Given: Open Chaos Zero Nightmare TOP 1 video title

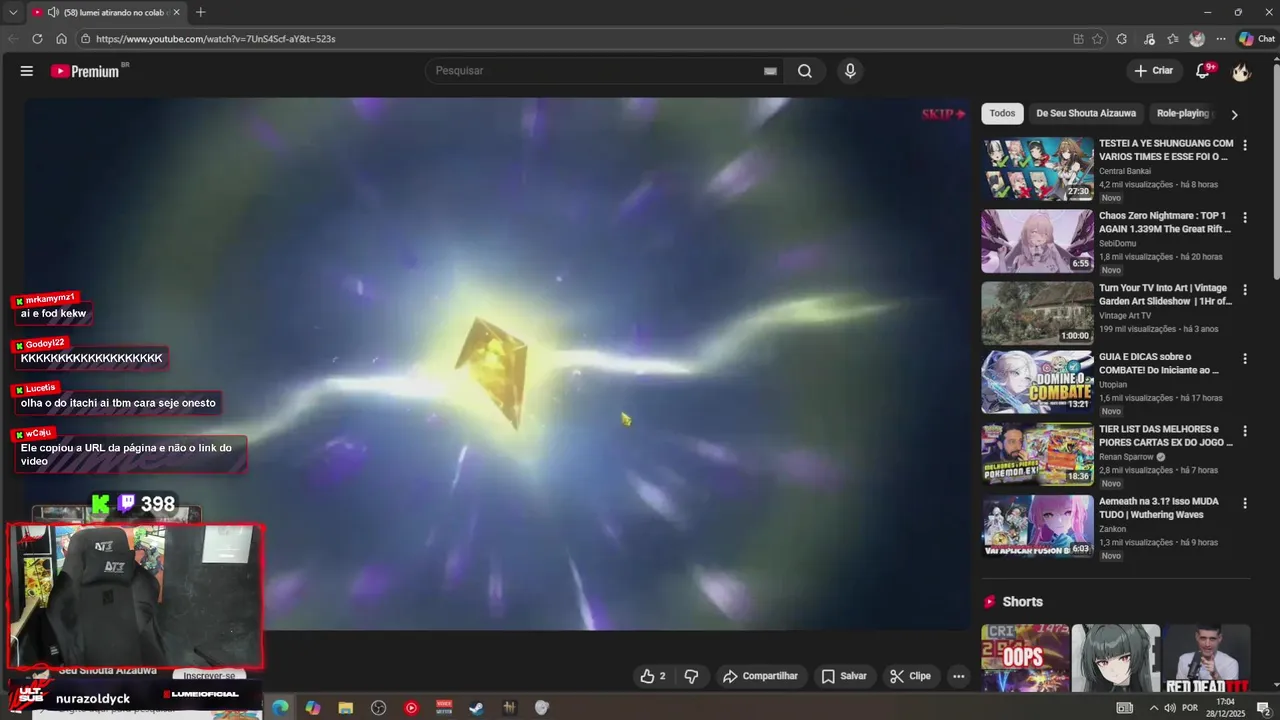Looking at the screenshot, I should (1165, 222).
